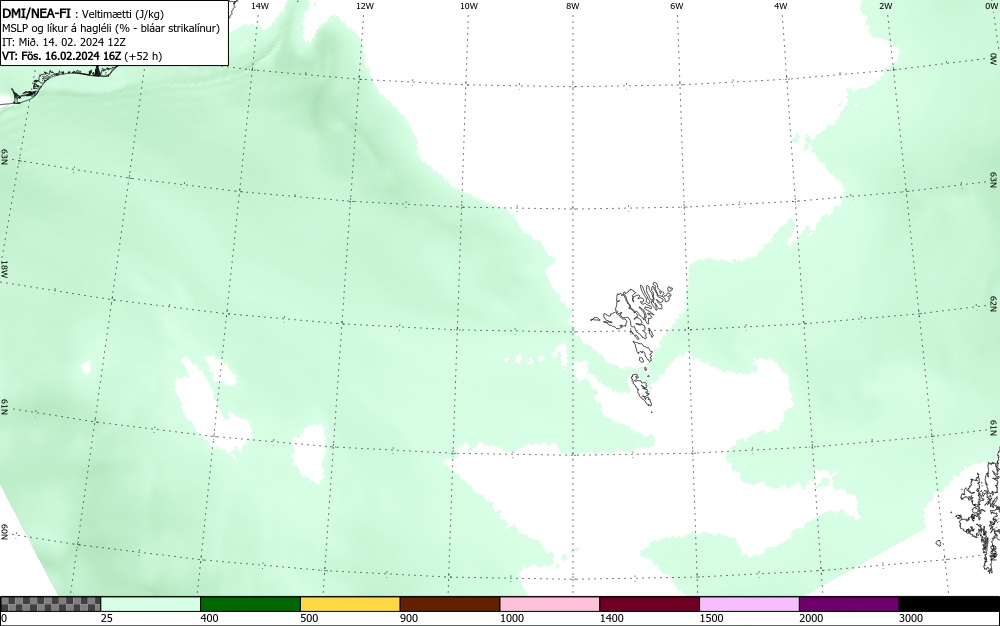This screenshot has width=1000, height=626.
Task: Click the 0W longitude label
Action: [x=990, y=6]
